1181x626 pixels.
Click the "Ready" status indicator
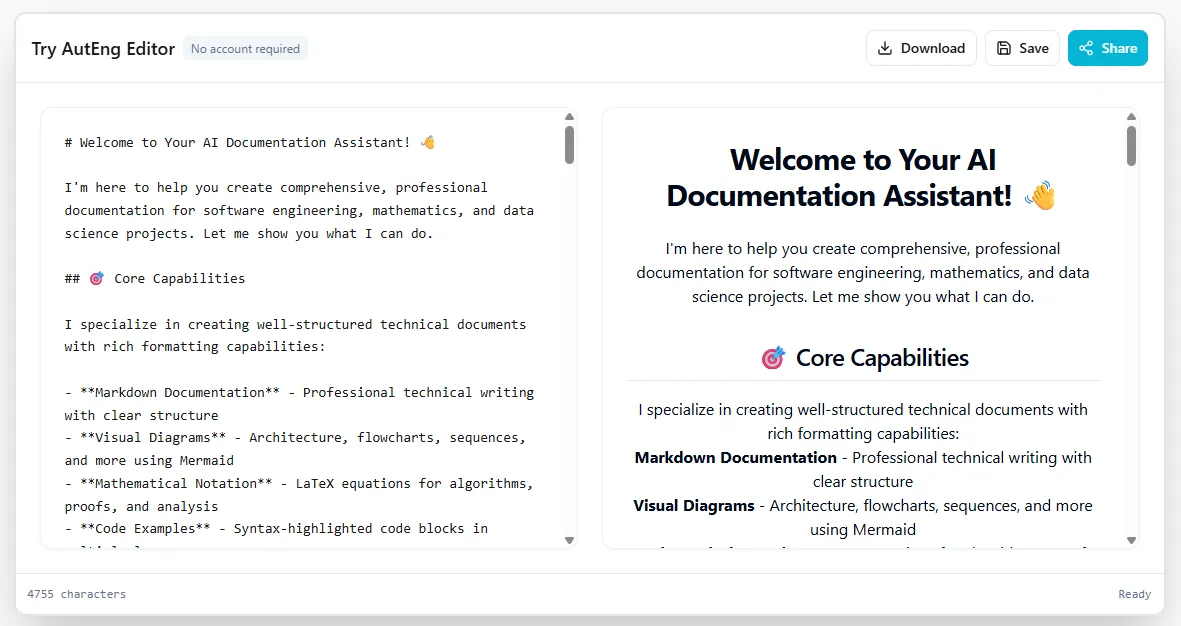coord(1134,594)
